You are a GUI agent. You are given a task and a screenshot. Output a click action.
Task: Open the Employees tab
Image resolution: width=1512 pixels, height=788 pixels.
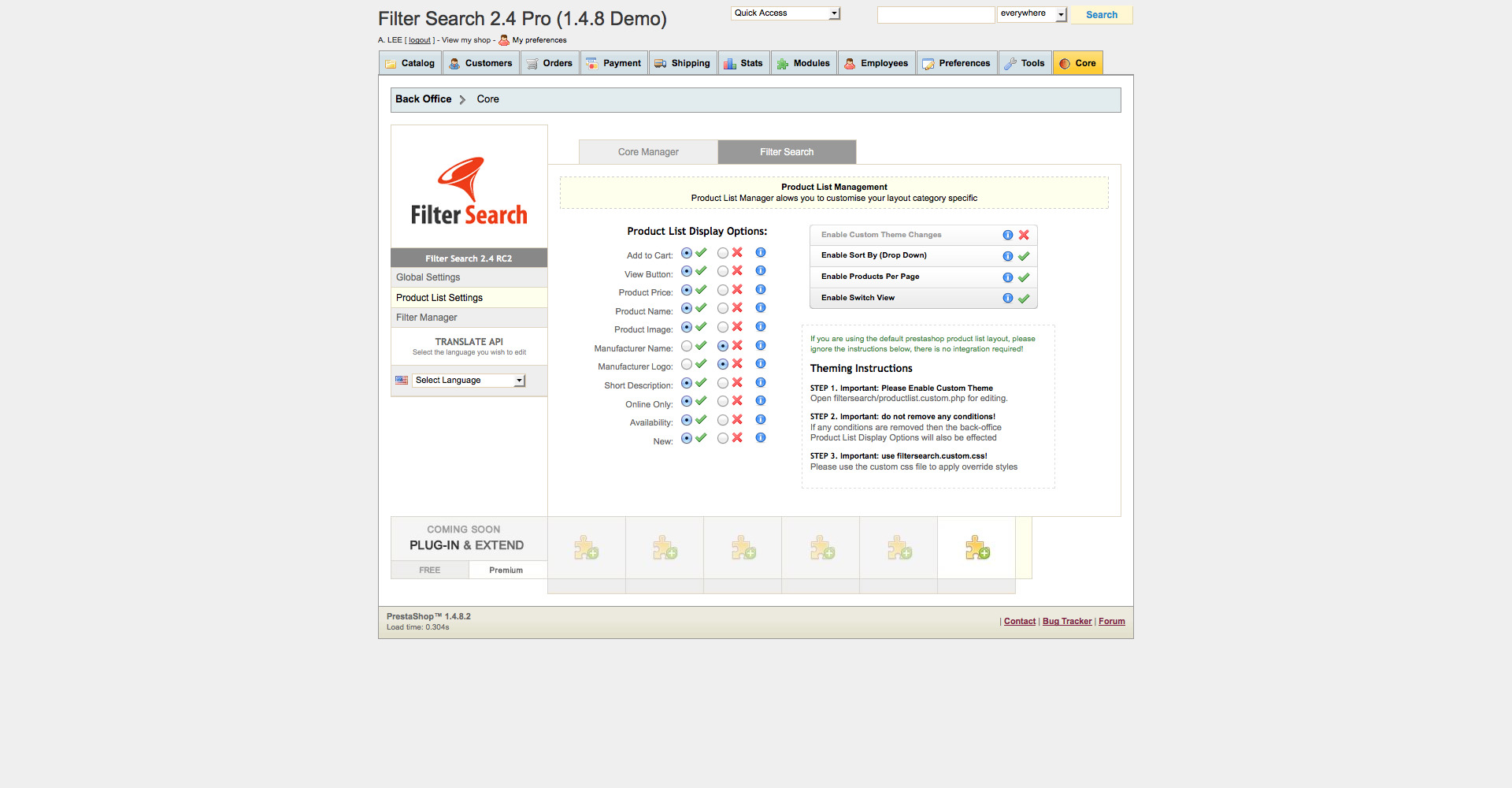[x=876, y=63]
